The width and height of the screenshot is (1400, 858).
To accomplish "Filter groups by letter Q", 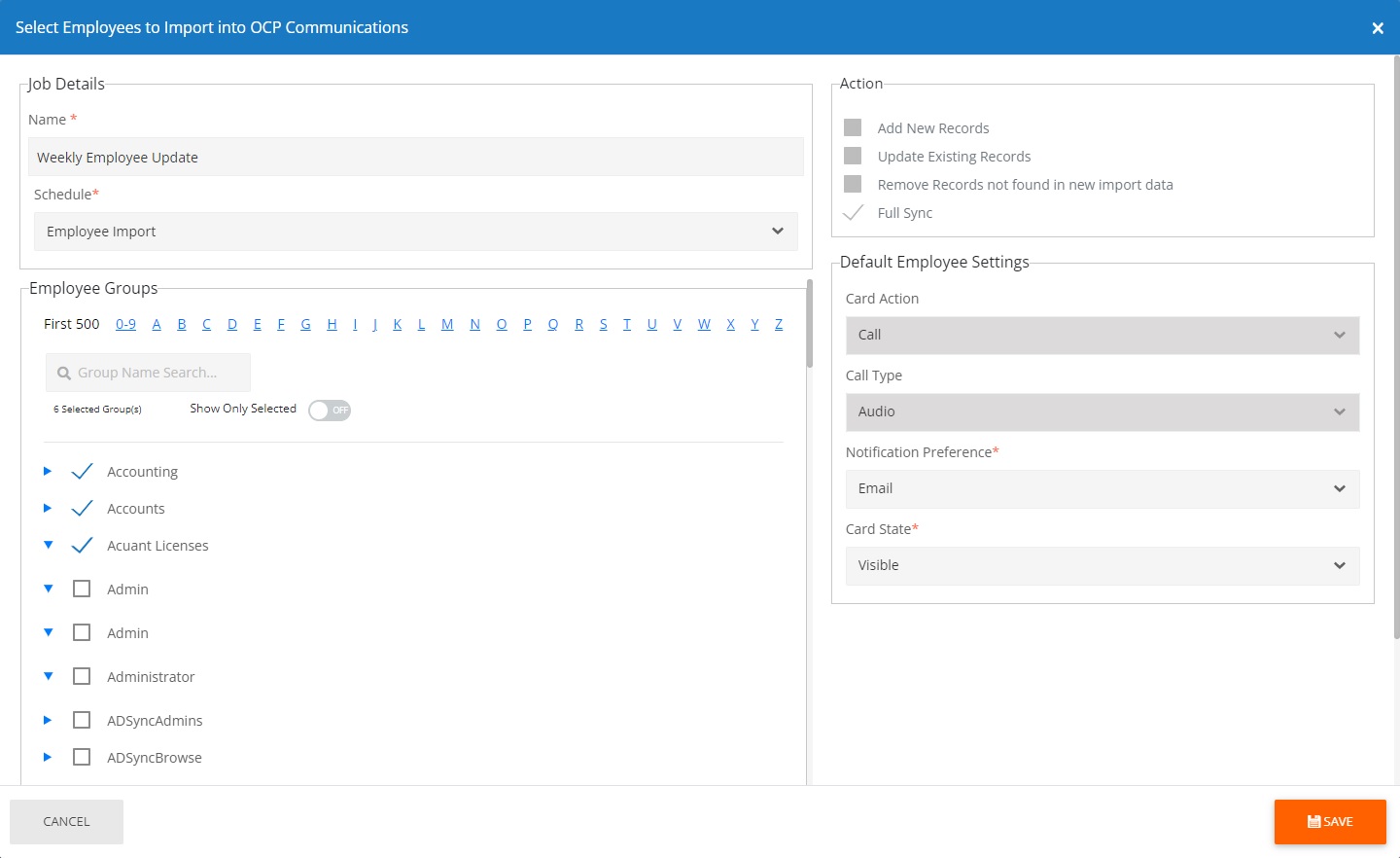I will 552,324.
